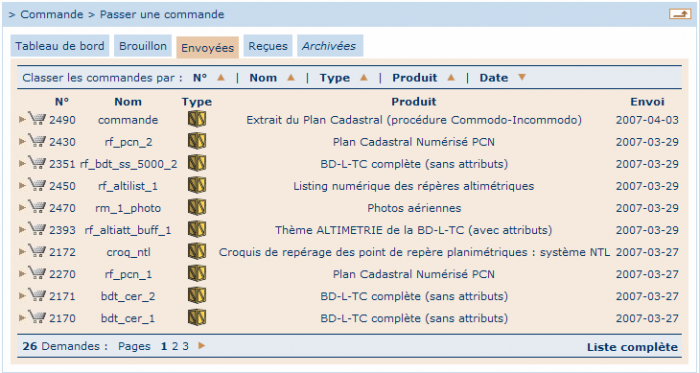This screenshot has width=700, height=373.
Task: Click the type icon of croq_ntl
Action: point(197,251)
